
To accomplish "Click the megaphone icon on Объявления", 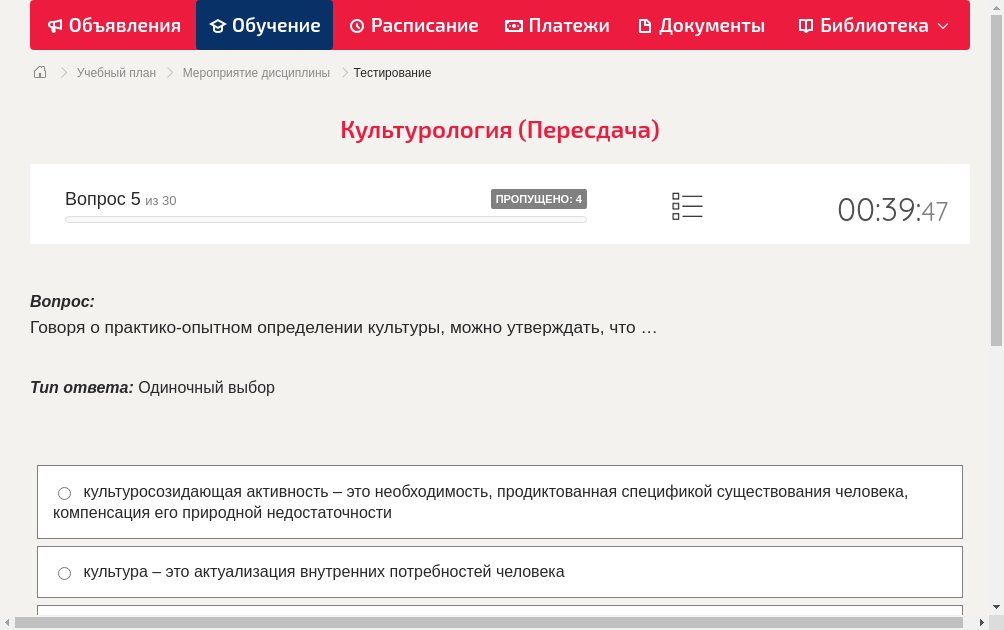I will (x=54, y=25).
